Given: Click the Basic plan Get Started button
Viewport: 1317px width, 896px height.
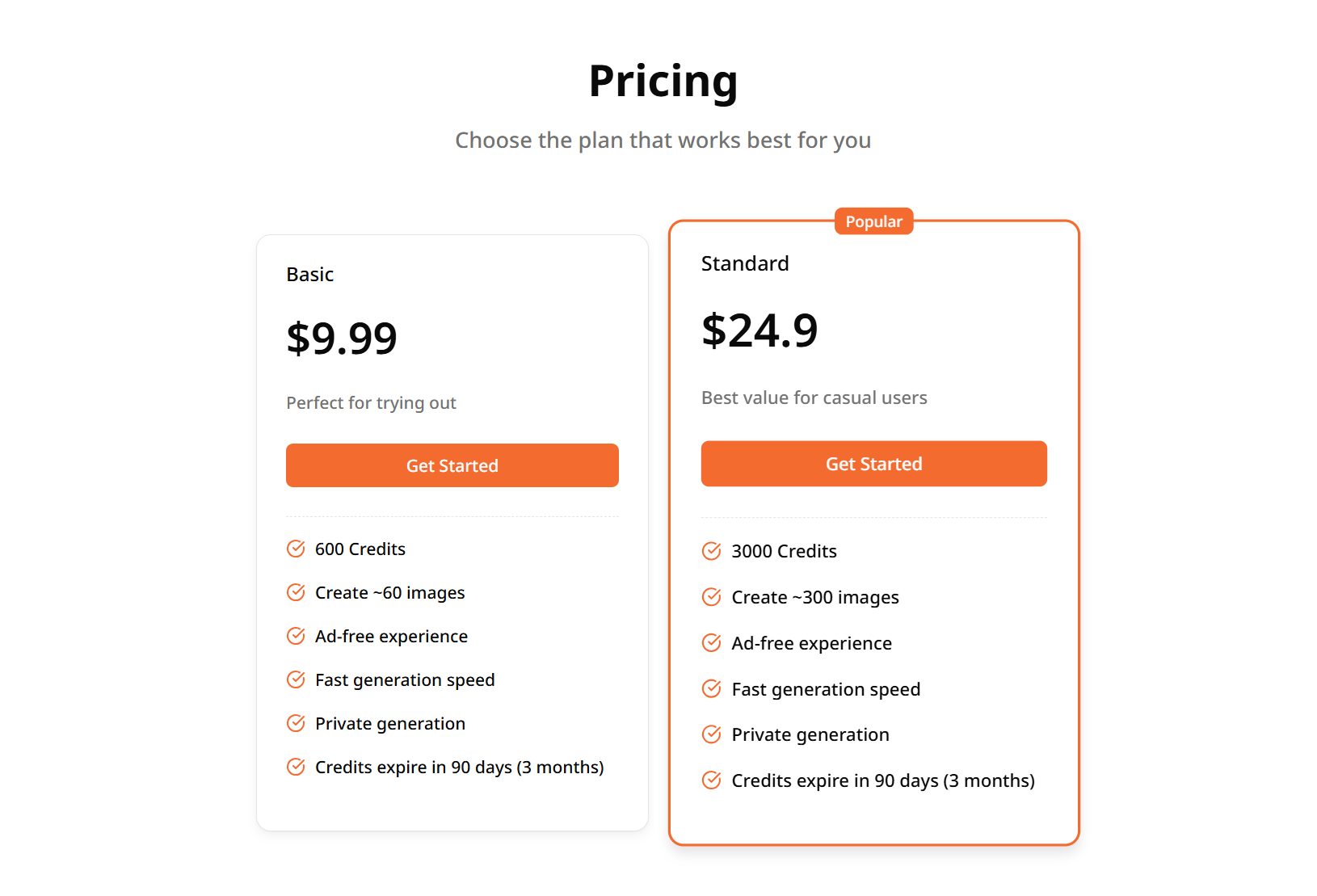Looking at the screenshot, I should (452, 465).
